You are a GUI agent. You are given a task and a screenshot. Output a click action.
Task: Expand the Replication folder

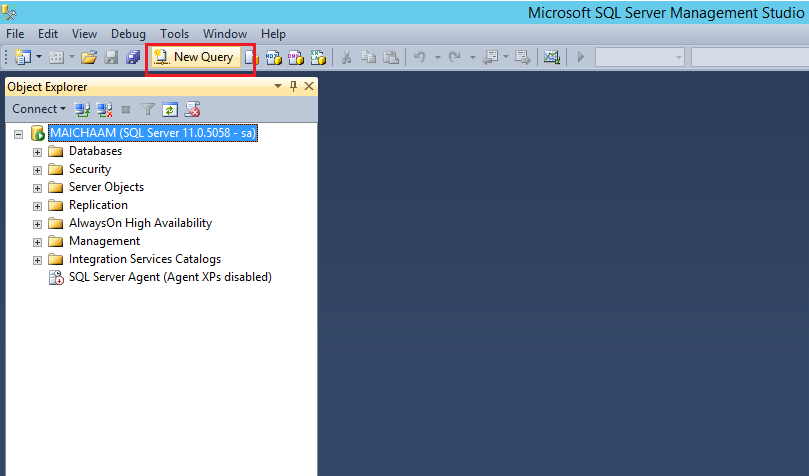click(37, 206)
